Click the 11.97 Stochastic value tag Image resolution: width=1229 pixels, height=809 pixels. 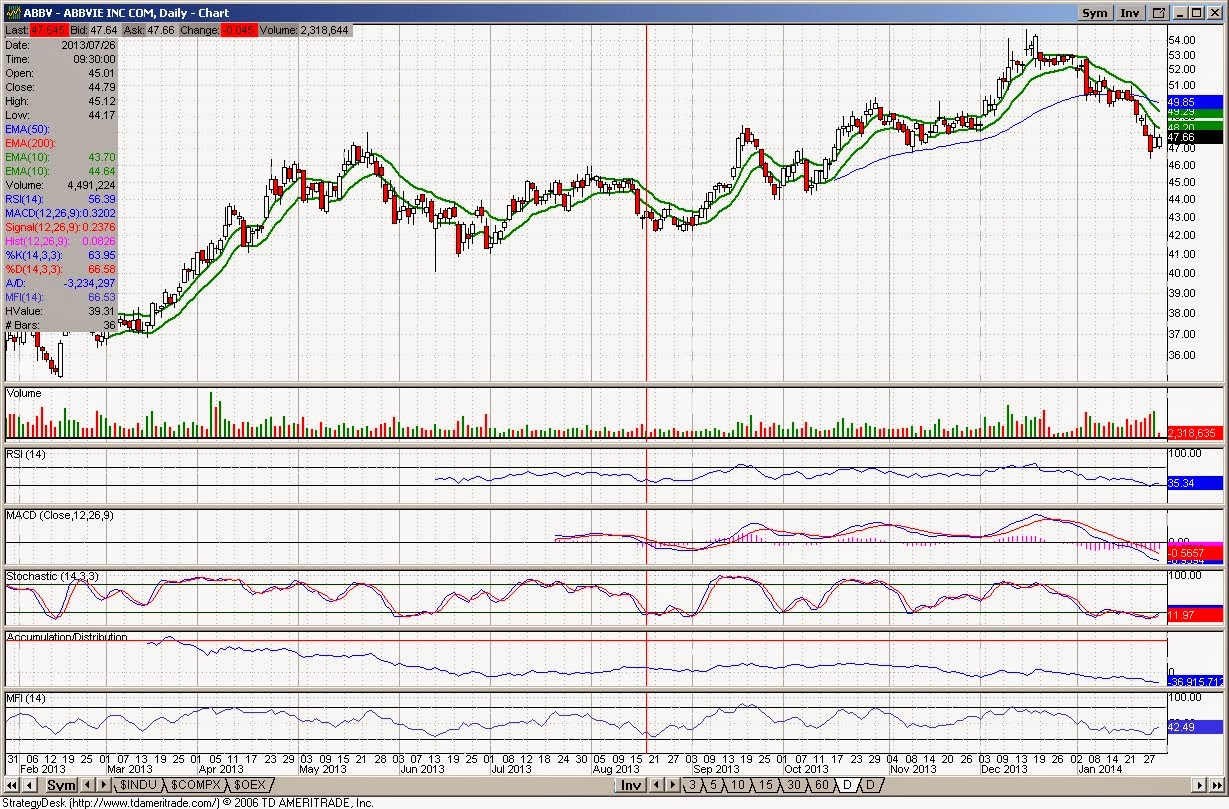[1194, 613]
